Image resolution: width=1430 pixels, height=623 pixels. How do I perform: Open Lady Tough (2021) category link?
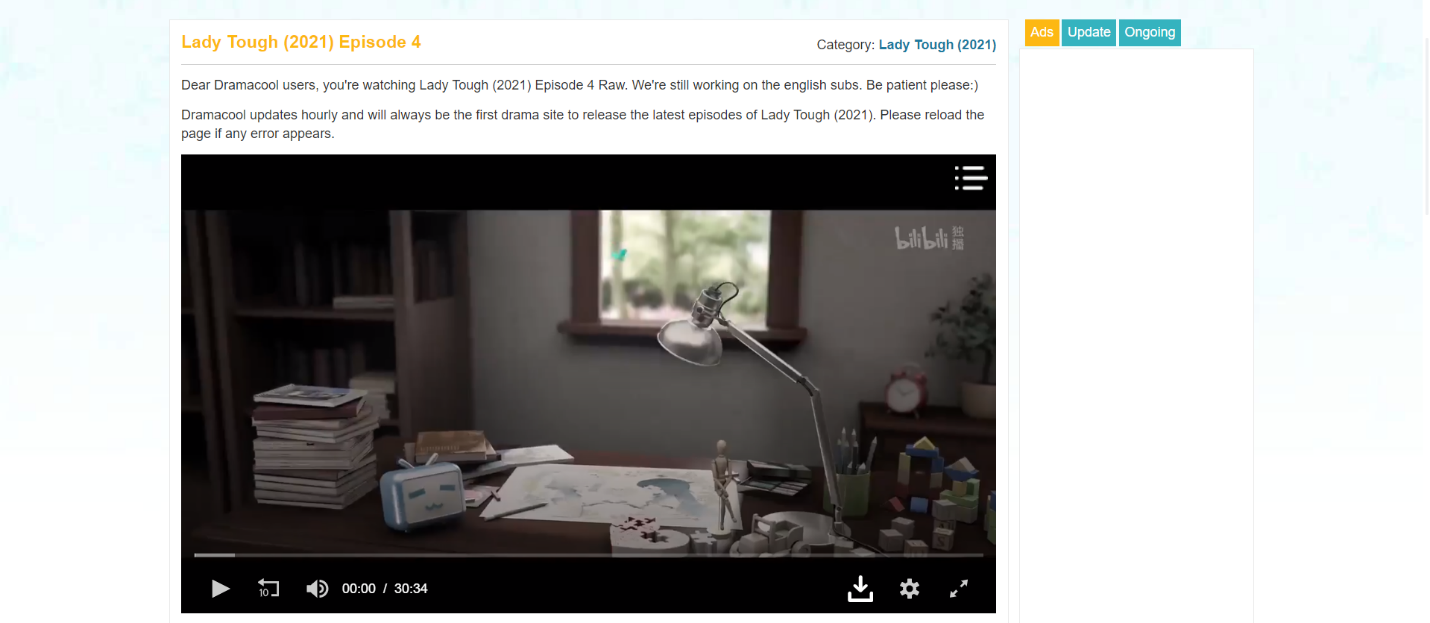(x=937, y=45)
